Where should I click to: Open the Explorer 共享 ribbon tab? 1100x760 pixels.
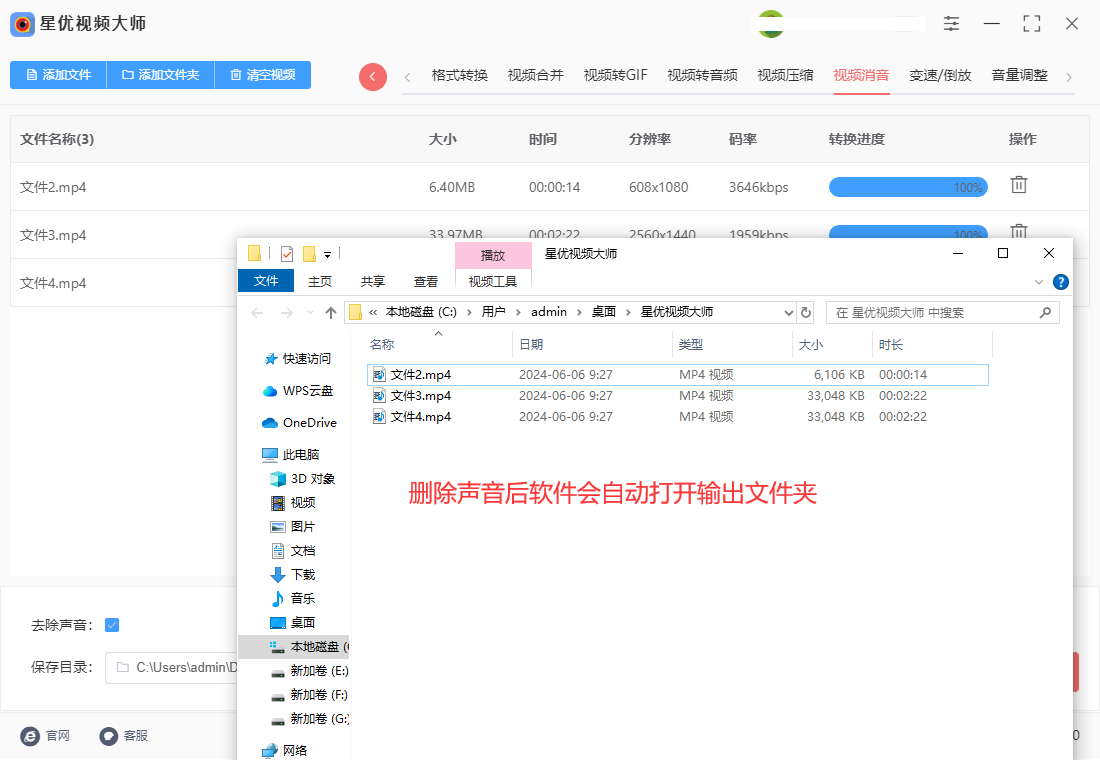tap(373, 281)
